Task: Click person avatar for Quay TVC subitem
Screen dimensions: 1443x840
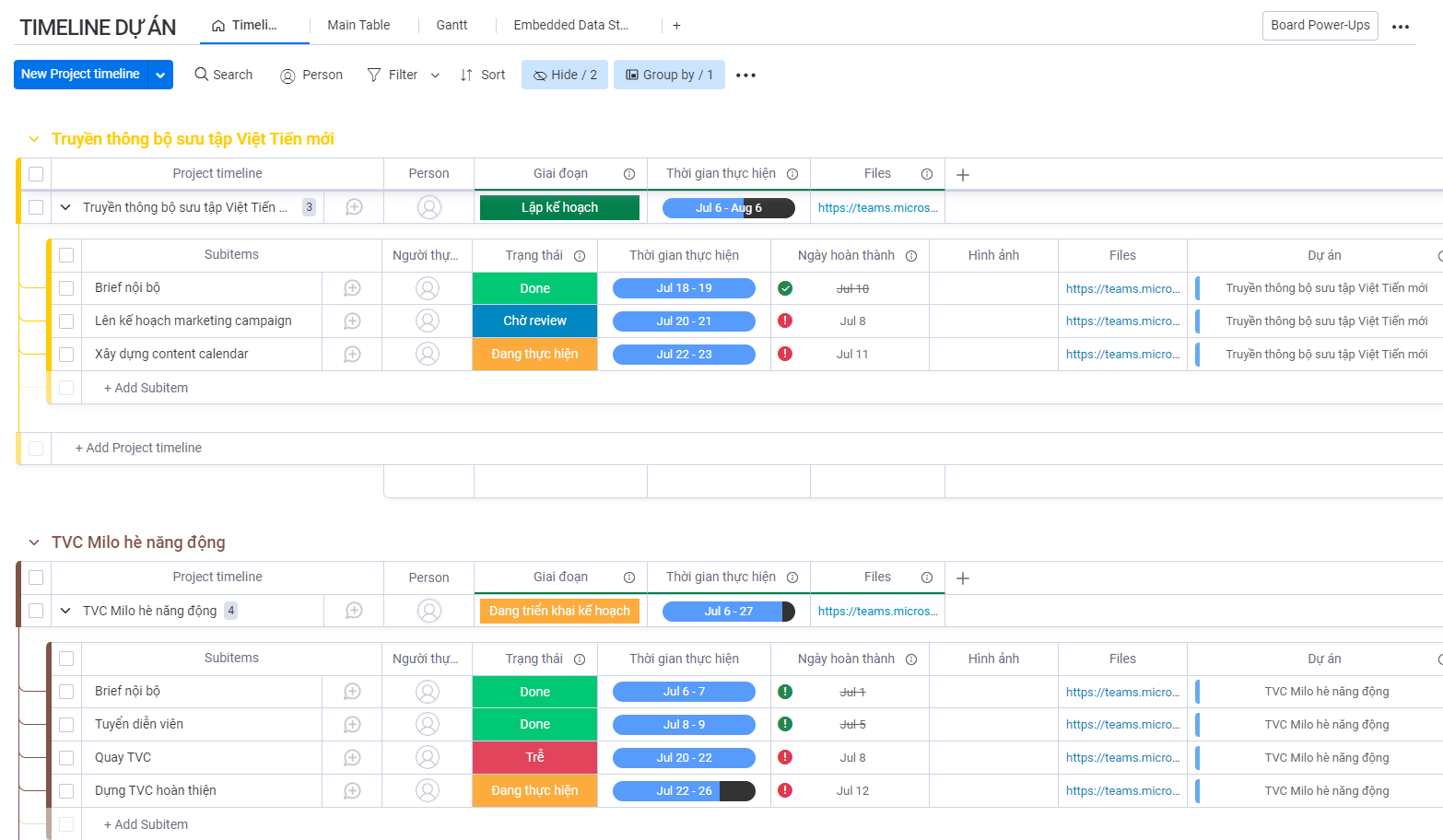Action: (428, 757)
